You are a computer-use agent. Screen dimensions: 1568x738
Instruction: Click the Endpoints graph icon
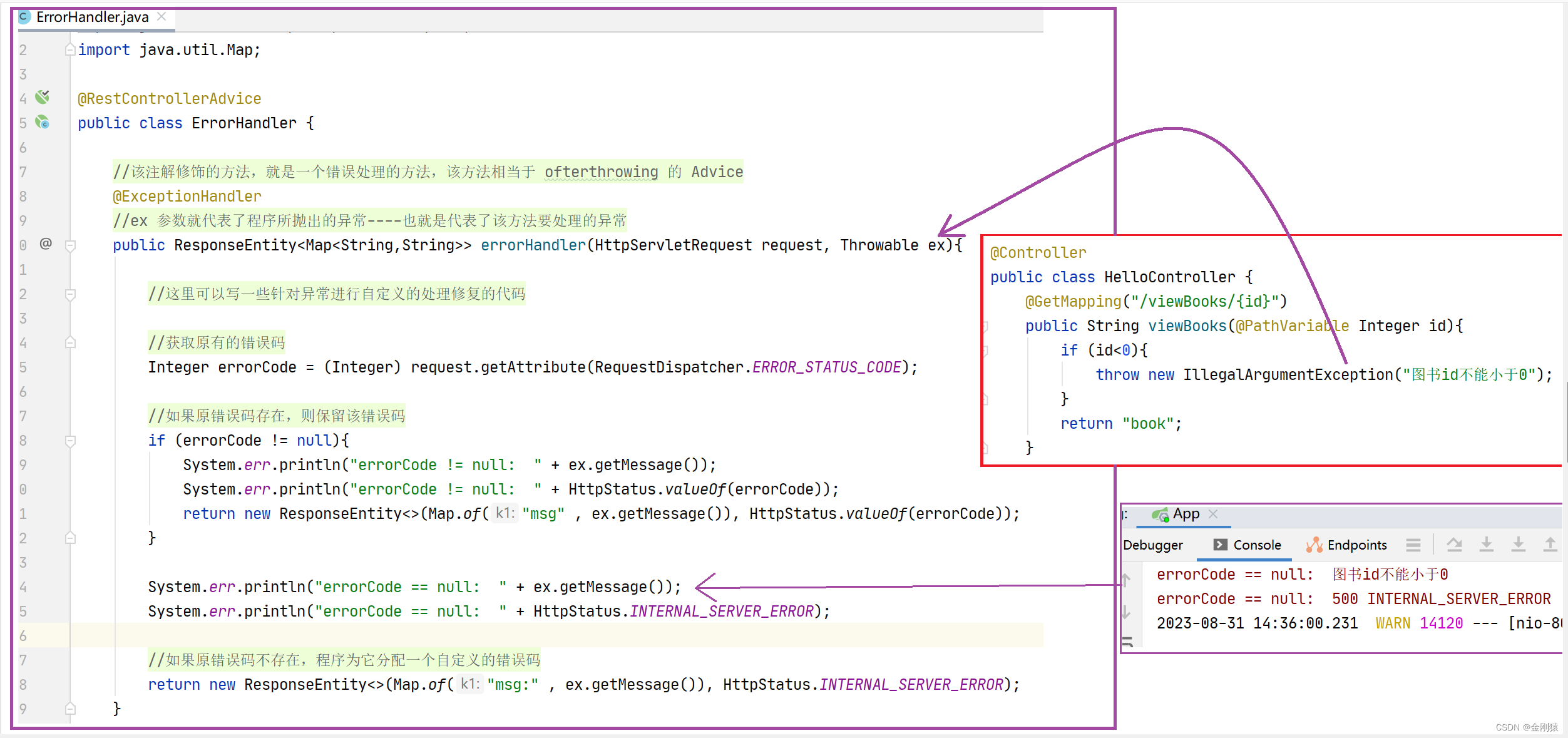coord(1314,545)
